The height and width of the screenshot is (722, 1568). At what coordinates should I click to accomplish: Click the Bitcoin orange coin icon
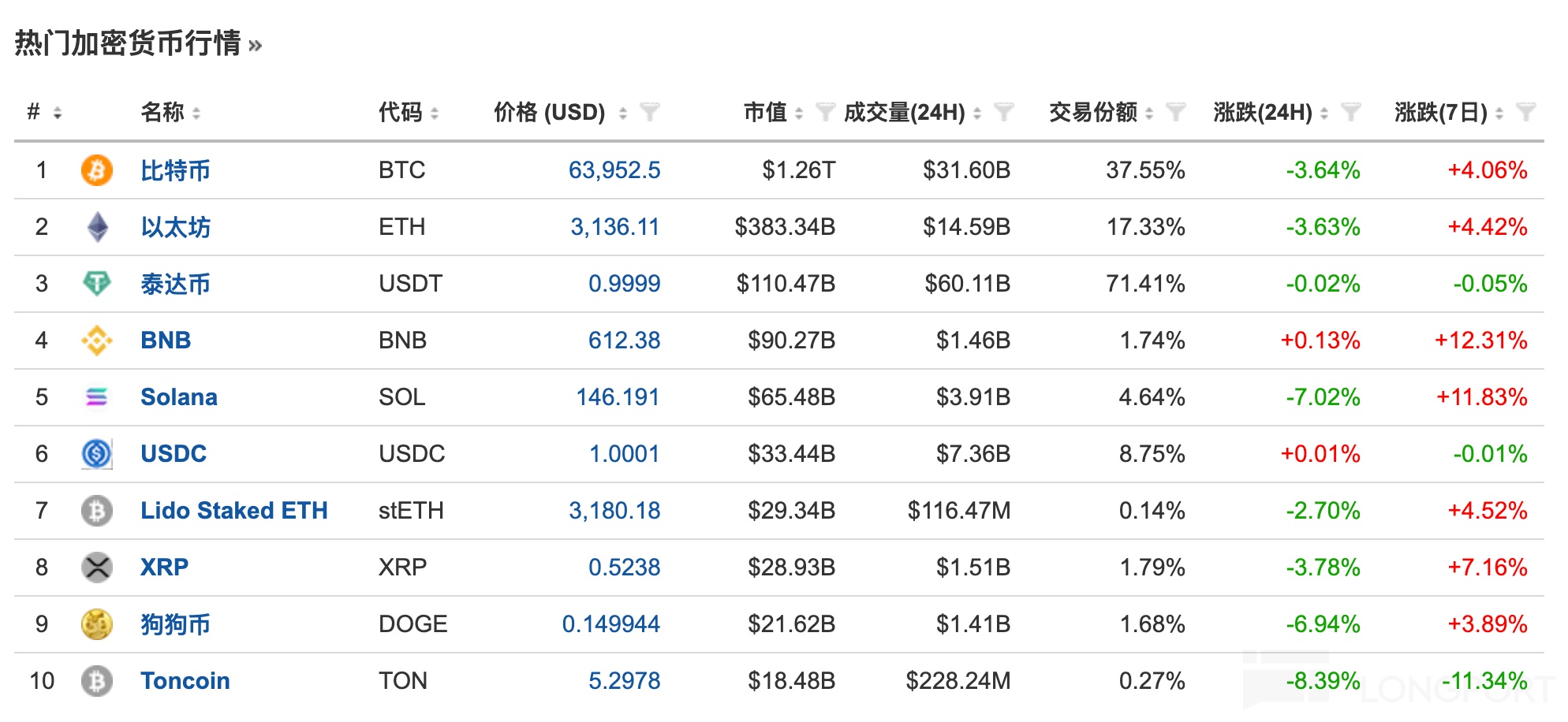[97, 170]
